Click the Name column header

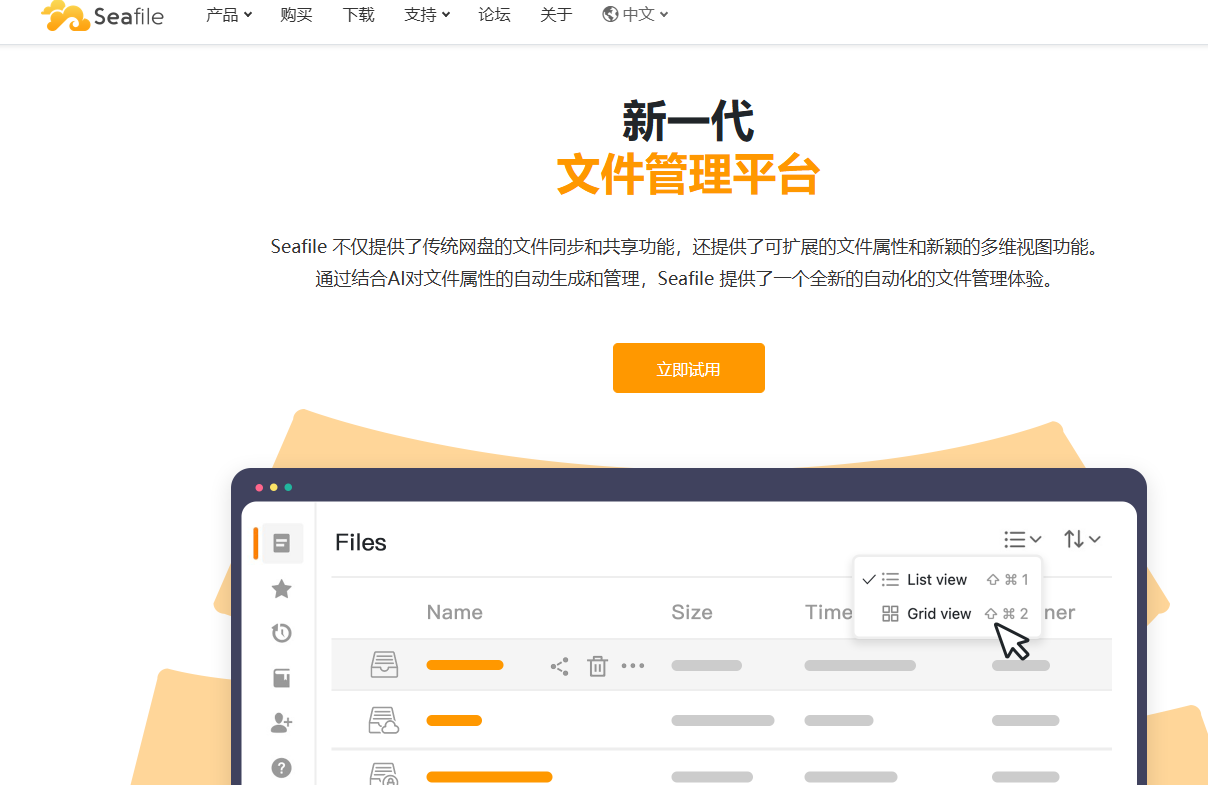(454, 613)
